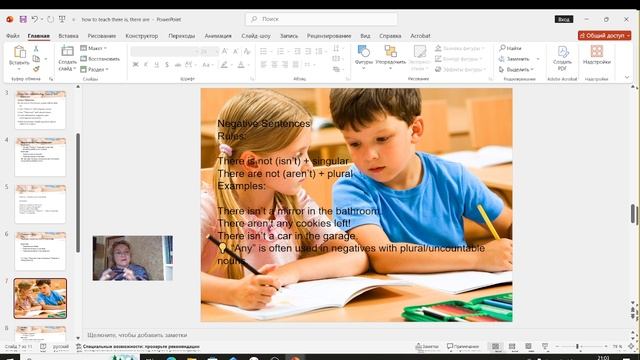Open the font color dropdown arrow
The height and width of the screenshot is (360, 640).
(248, 65)
